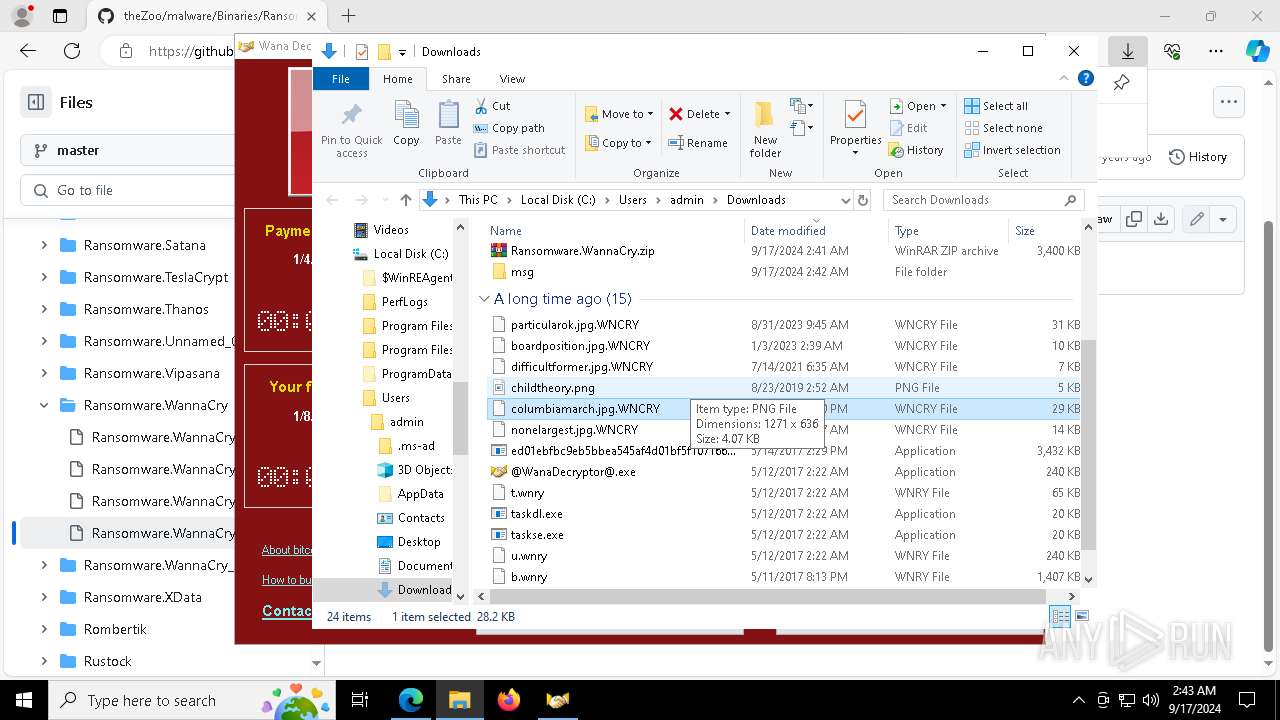Click Pin to Quick access icon
1280x720 pixels.
click(x=351, y=128)
